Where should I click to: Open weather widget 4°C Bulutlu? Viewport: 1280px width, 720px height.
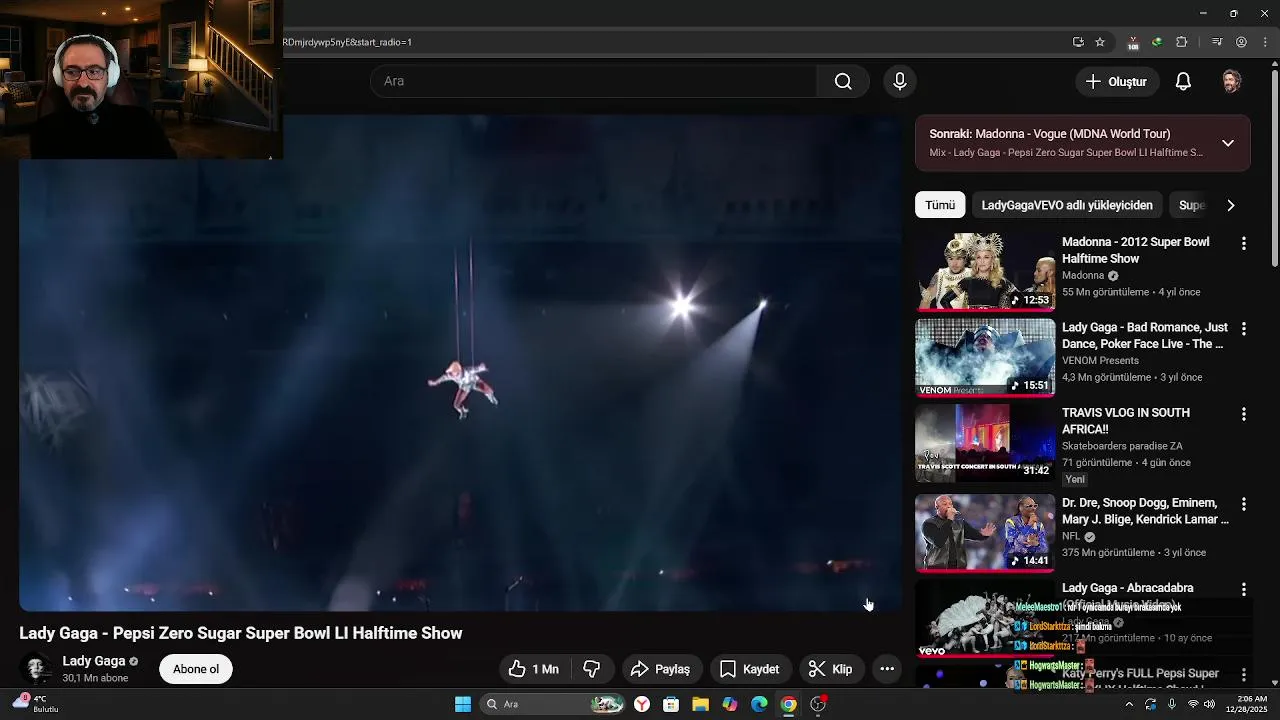point(35,704)
